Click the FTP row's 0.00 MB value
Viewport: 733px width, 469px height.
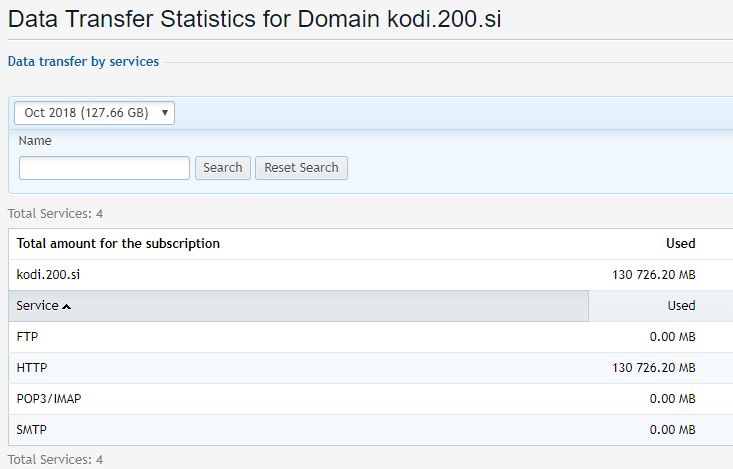(672, 337)
